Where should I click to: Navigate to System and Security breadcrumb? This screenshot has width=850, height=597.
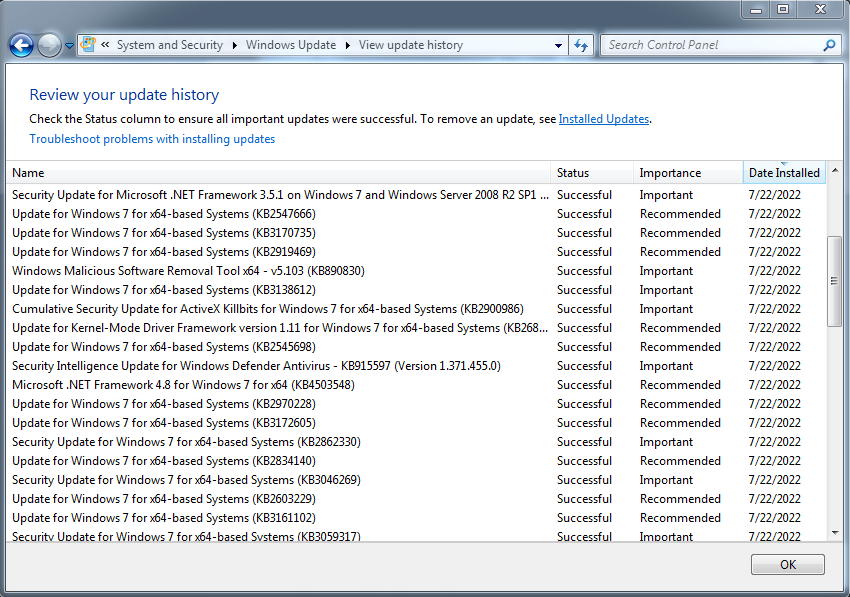170,45
